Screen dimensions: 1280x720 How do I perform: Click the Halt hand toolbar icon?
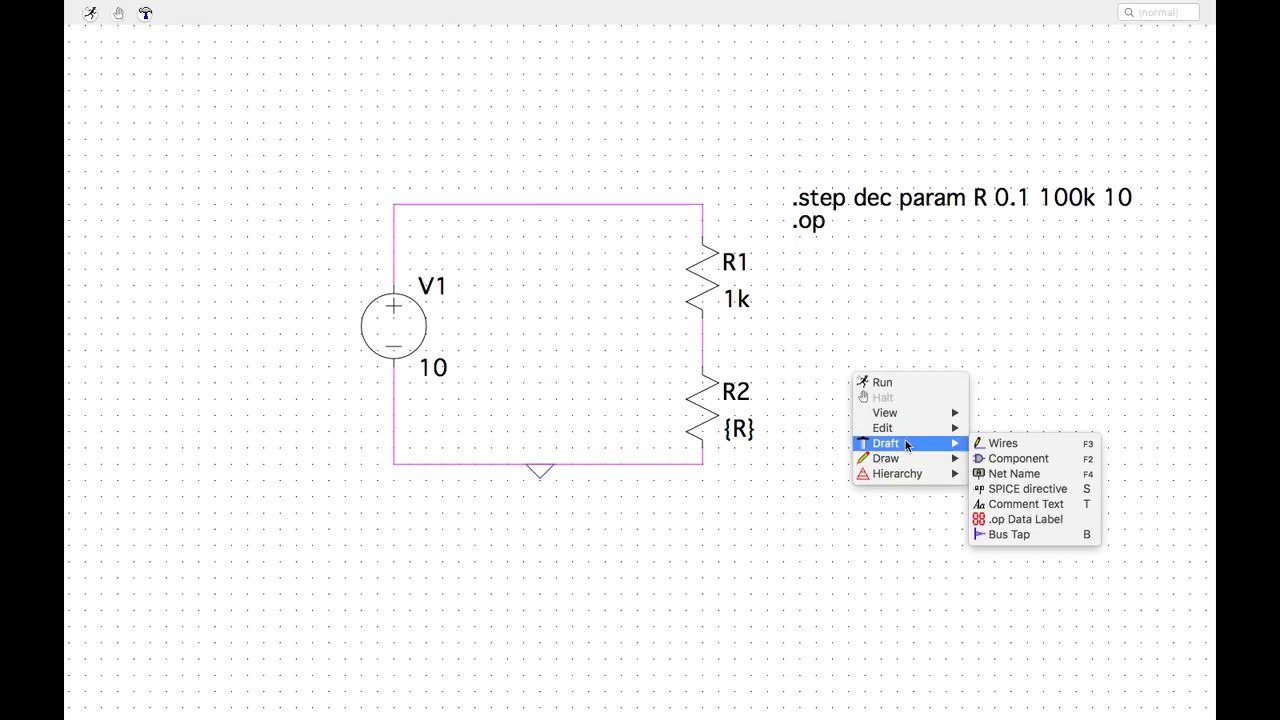pyautogui.click(x=118, y=13)
